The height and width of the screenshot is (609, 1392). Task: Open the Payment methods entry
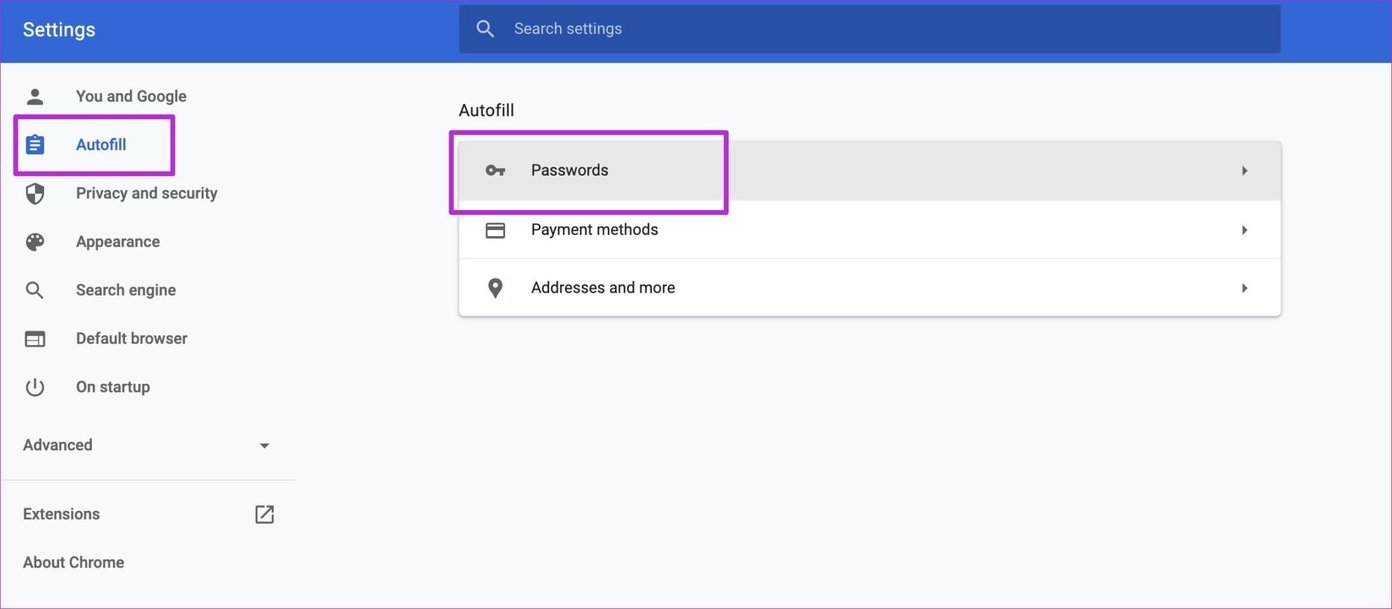coord(869,230)
